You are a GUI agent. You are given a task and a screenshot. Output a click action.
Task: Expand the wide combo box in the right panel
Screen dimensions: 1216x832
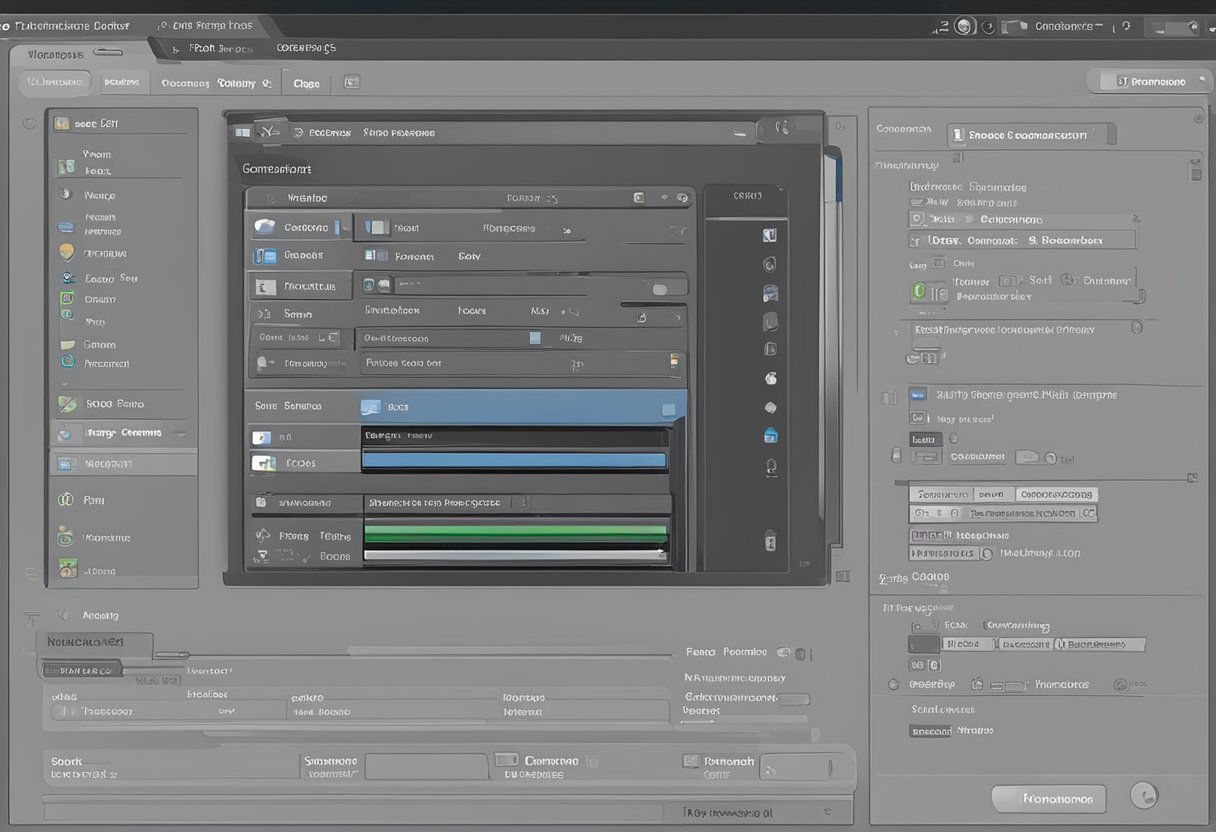coord(1022,240)
